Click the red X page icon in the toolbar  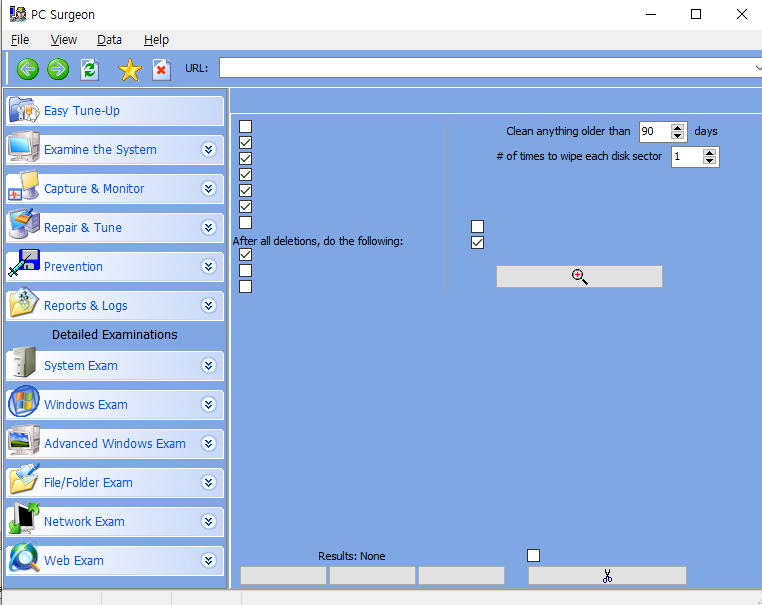(161, 69)
